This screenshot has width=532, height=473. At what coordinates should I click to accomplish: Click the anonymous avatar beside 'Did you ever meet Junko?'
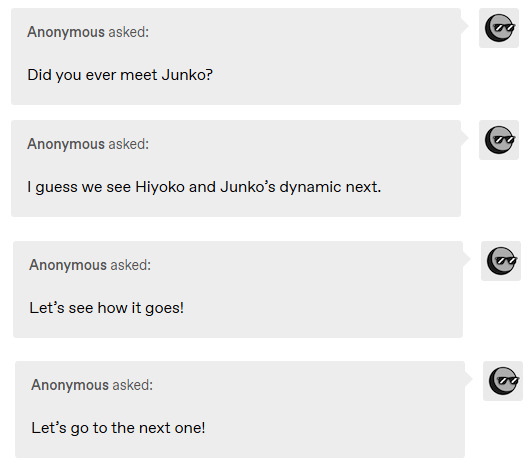coord(499,28)
